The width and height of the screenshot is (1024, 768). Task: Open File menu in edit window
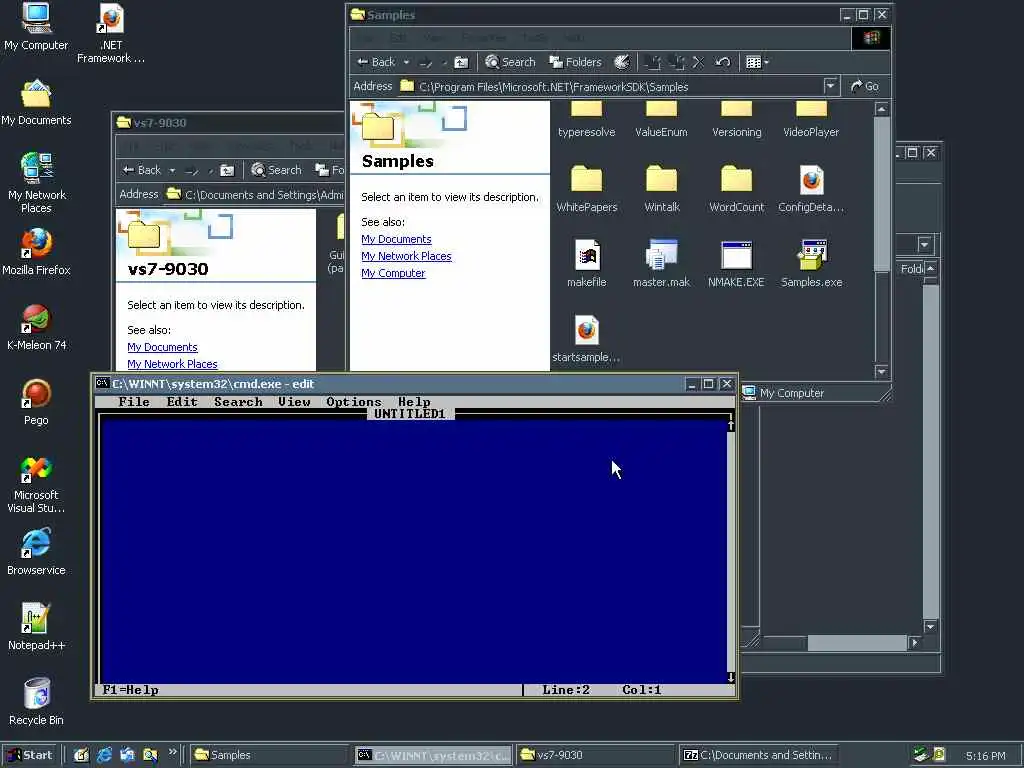click(x=134, y=402)
